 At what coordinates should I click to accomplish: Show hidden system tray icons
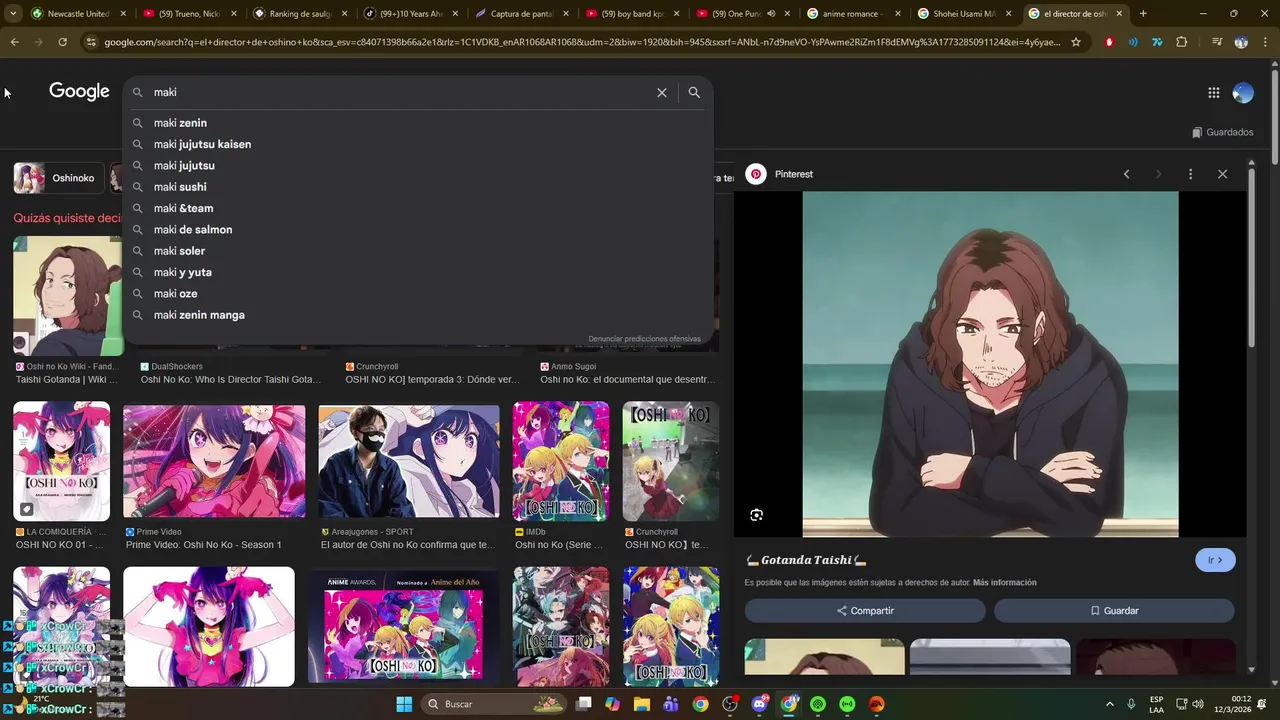pos(1109,704)
